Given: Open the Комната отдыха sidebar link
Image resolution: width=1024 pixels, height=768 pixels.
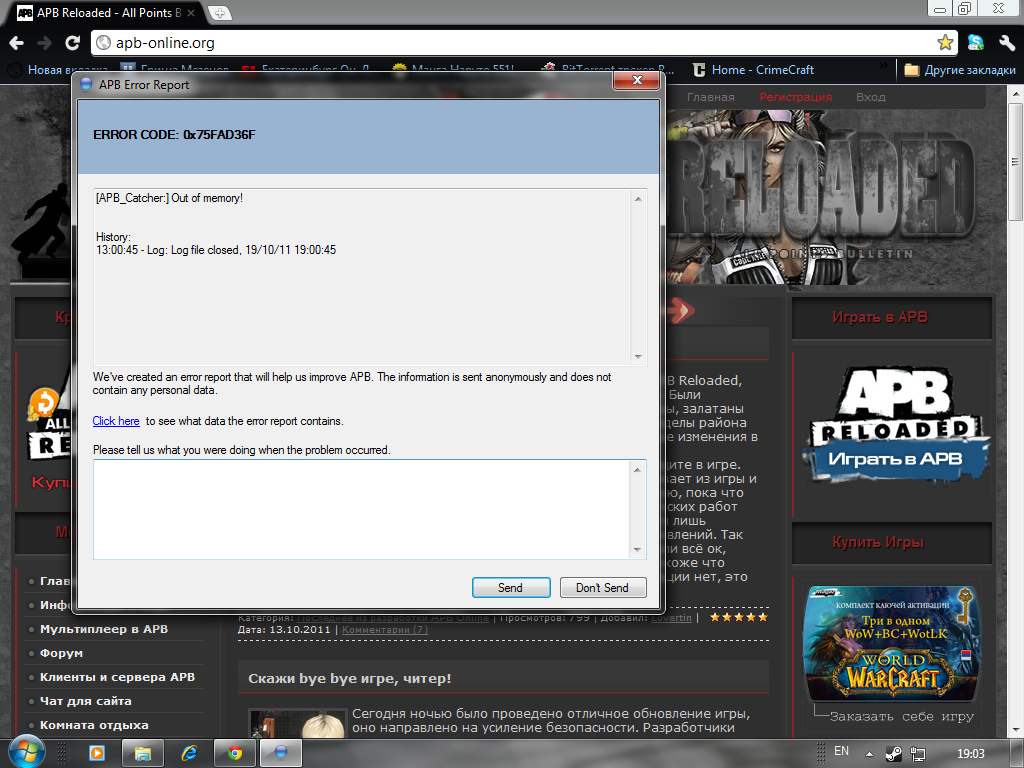Looking at the screenshot, I should pyautogui.click(x=94, y=725).
